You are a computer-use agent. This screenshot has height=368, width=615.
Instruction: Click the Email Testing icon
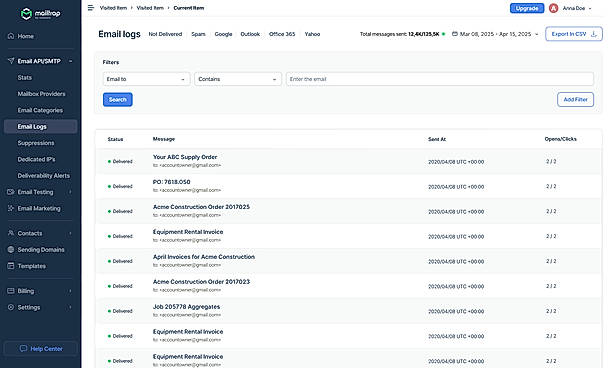[x=11, y=192]
